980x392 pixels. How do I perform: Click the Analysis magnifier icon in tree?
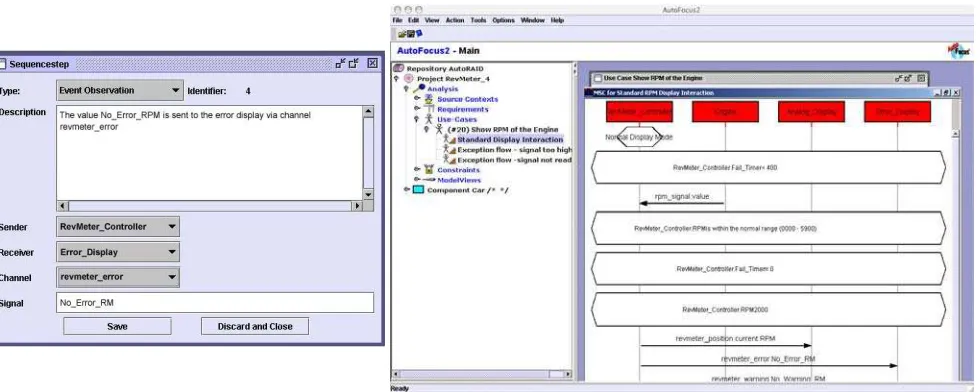tap(419, 89)
